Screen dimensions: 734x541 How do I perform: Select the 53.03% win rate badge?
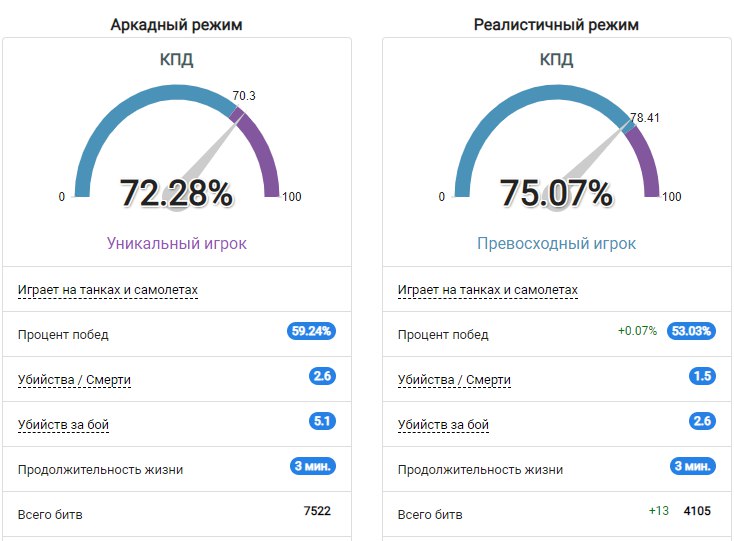coord(691,331)
